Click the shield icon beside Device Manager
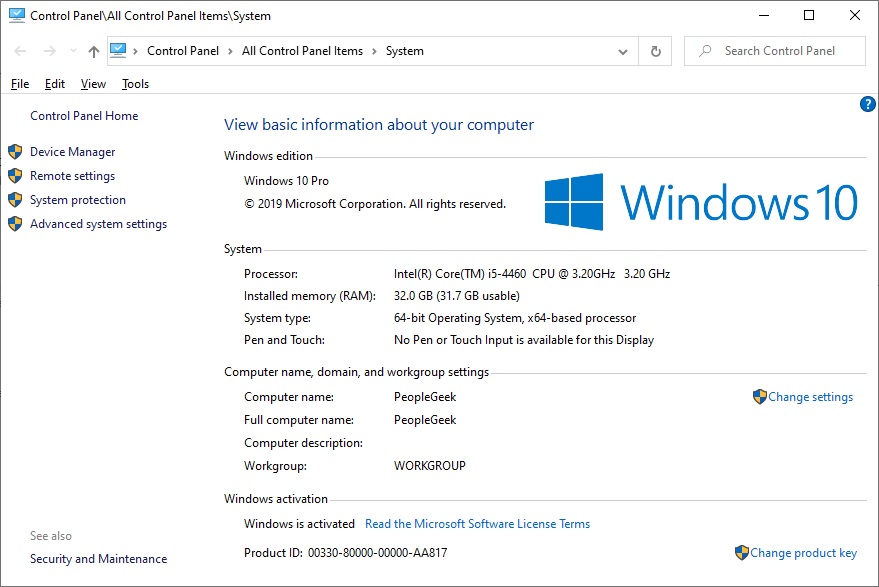The width and height of the screenshot is (879, 587). (x=15, y=152)
